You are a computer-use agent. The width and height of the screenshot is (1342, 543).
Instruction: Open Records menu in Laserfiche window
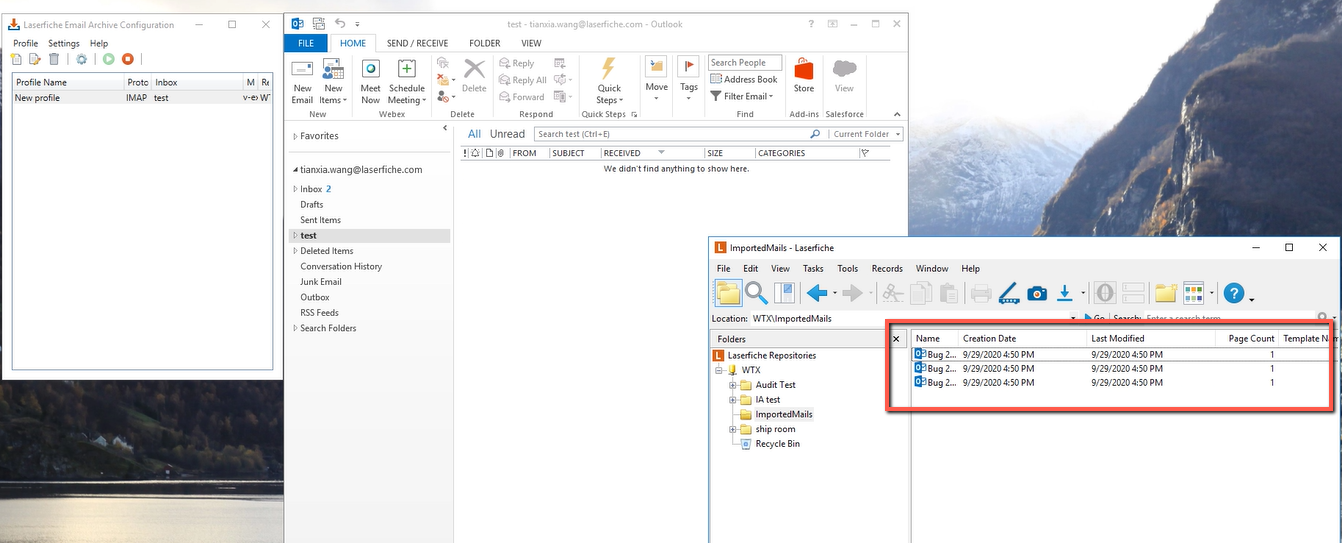tap(887, 269)
